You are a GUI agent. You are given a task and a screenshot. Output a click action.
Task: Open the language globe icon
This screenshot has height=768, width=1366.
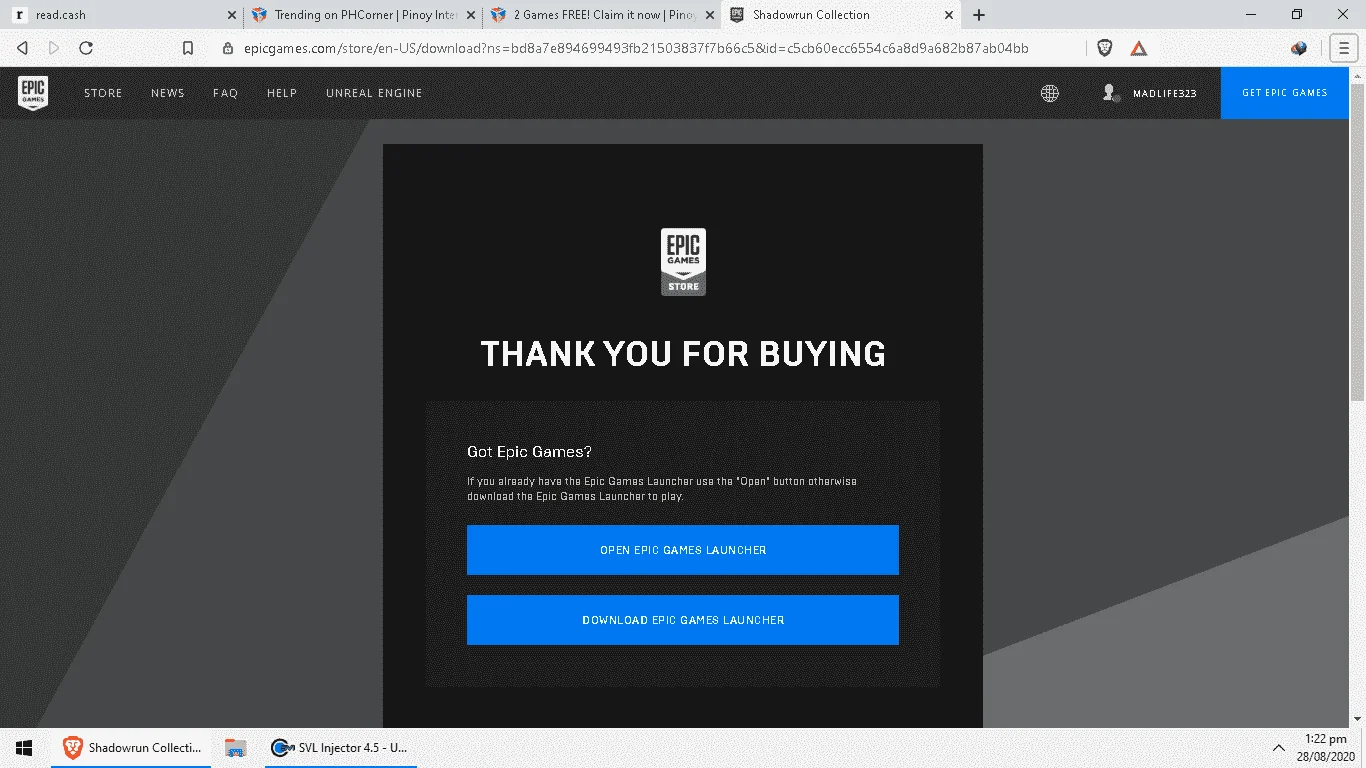click(x=1049, y=93)
